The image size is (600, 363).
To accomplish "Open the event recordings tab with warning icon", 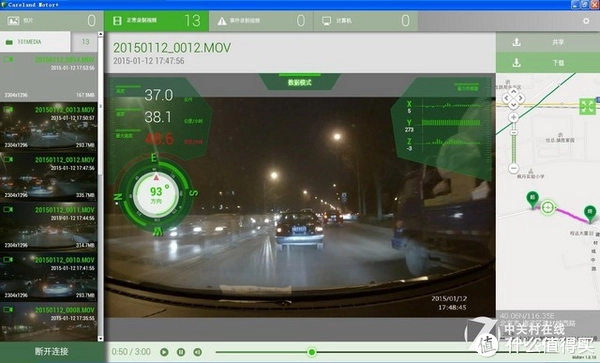I will tap(261, 21).
